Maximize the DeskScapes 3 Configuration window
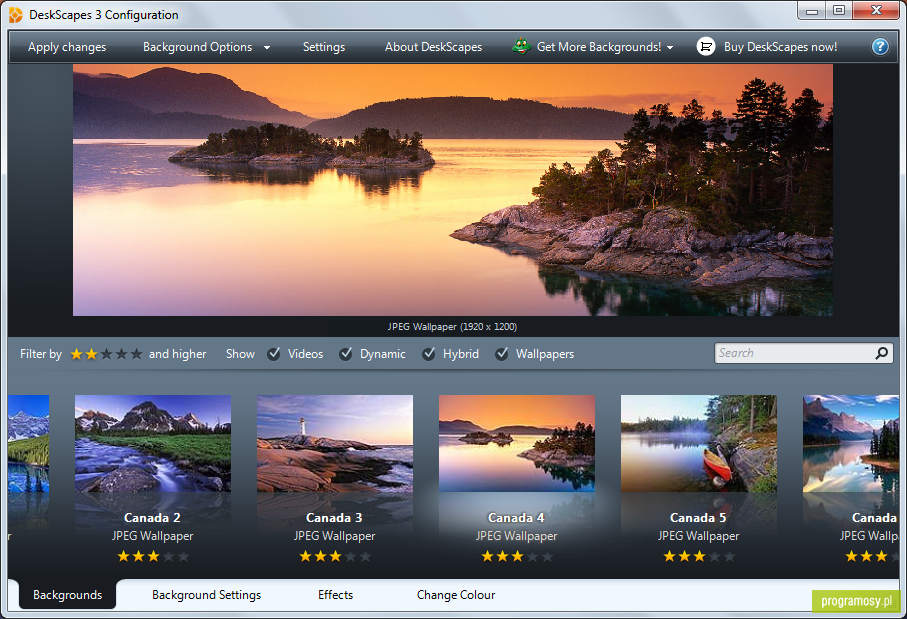 coord(839,10)
